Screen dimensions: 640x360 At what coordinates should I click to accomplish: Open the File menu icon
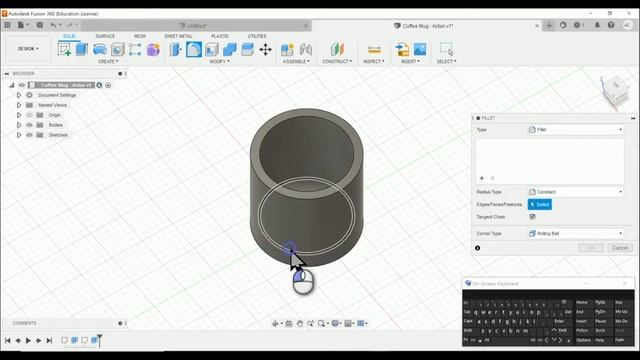coord(21,25)
